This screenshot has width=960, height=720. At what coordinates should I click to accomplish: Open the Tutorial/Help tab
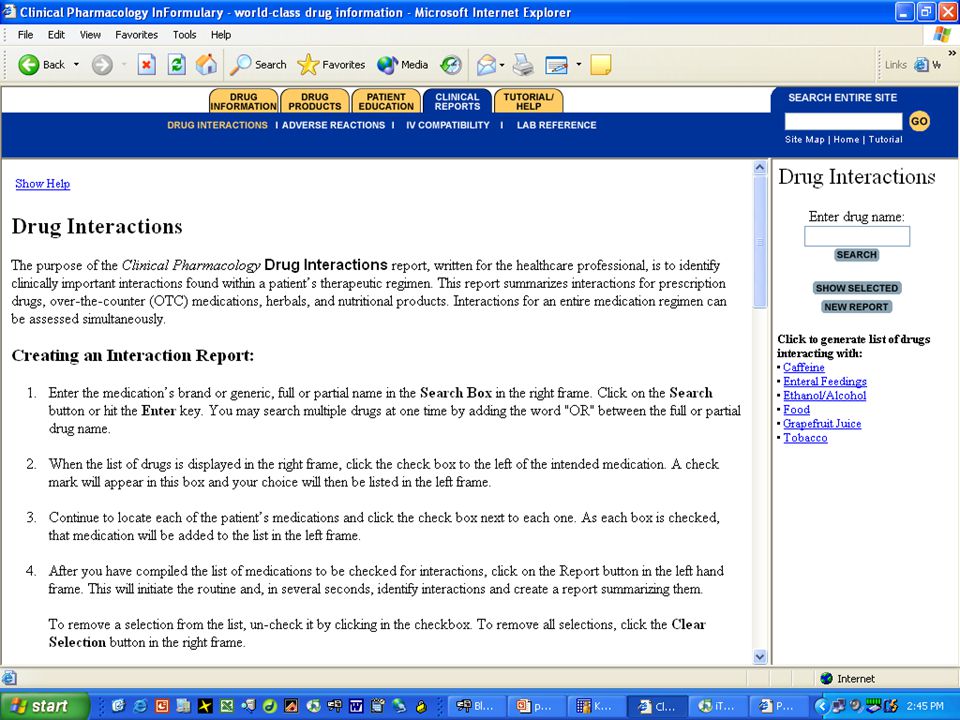(x=528, y=101)
